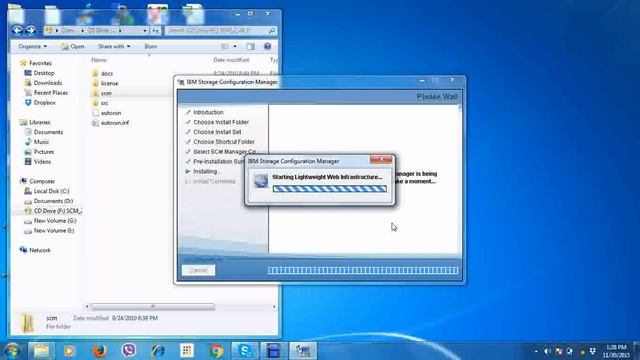This screenshot has width=640, height=360.
Task: Click the Open toolbar button
Action: [x=73, y=47]
